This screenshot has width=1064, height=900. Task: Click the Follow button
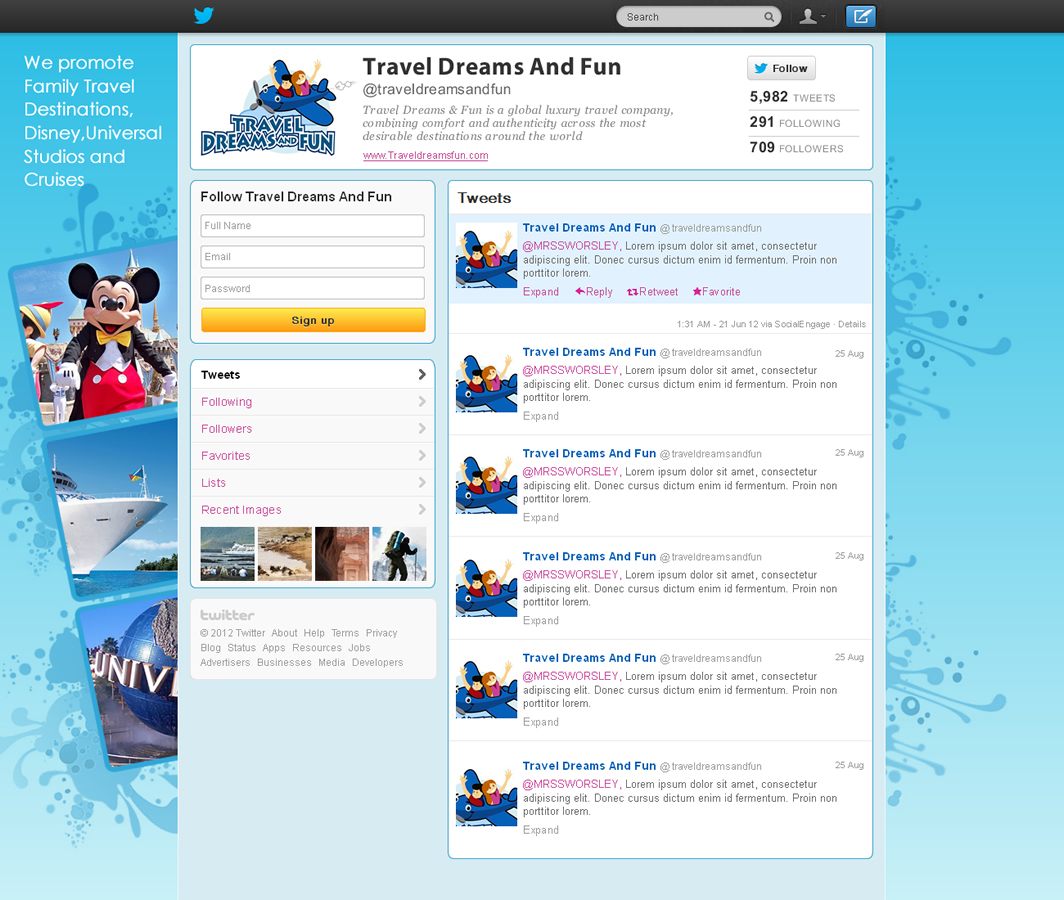pos(781,69)
